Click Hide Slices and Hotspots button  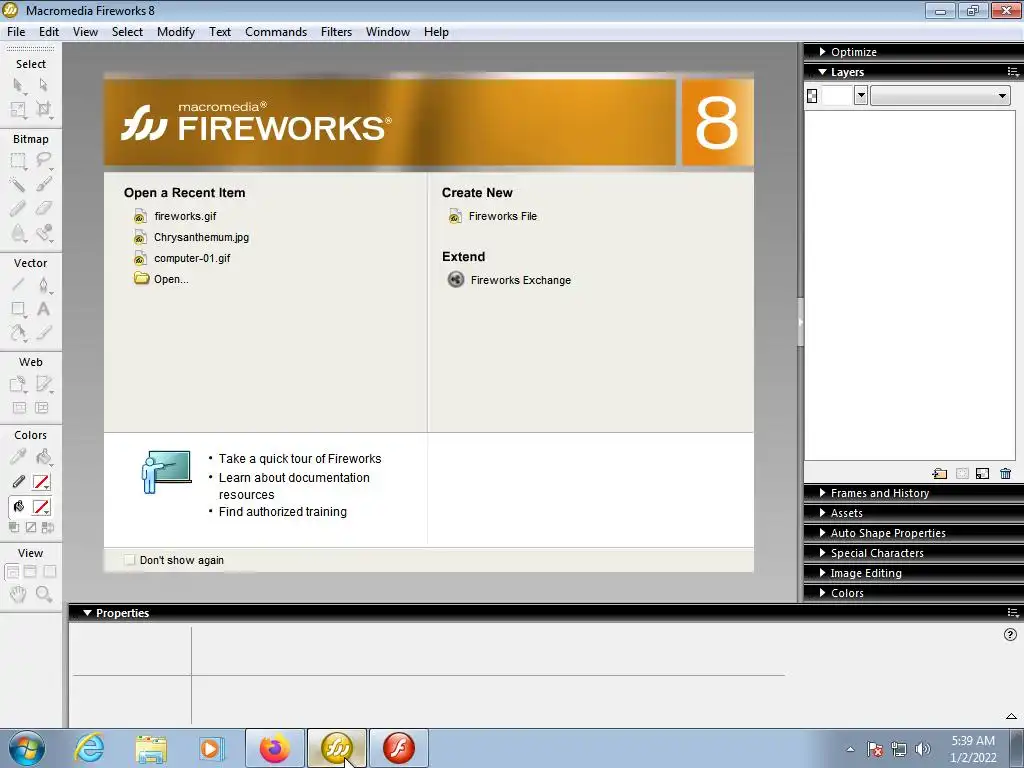pyautogui.click(x=20, y=408)
